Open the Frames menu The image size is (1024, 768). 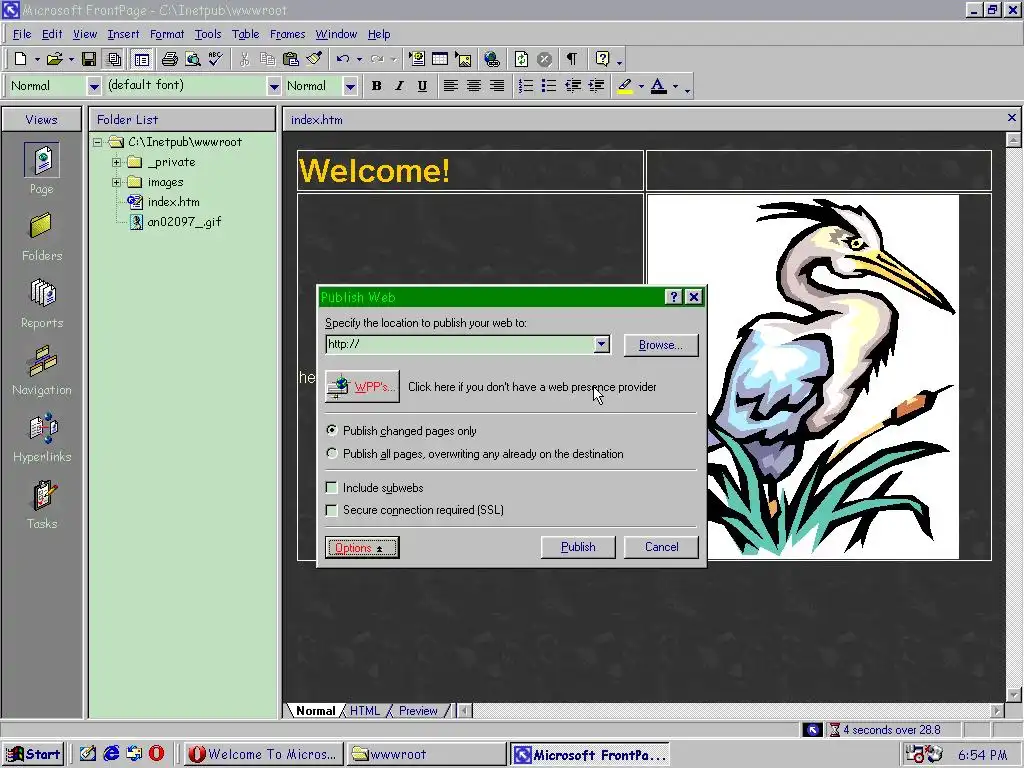[x=287, y=34]
